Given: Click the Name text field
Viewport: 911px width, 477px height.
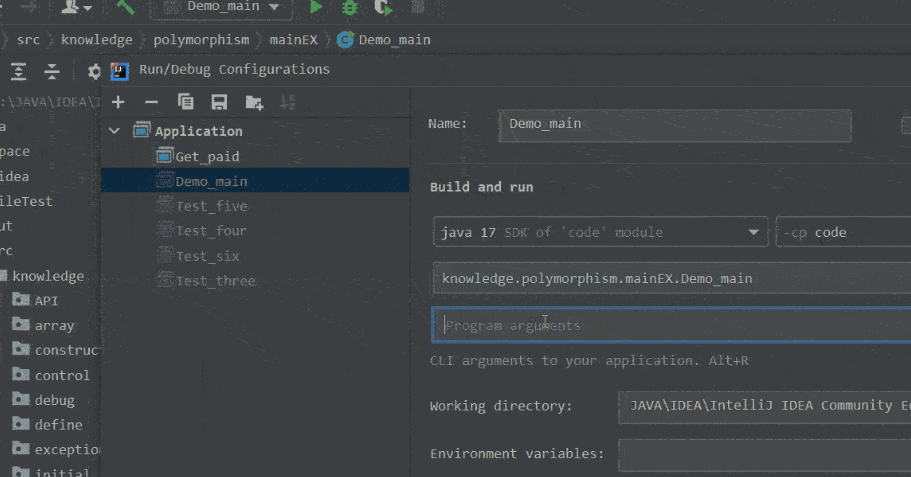Looking at the screenshot, I should (674, 125).
